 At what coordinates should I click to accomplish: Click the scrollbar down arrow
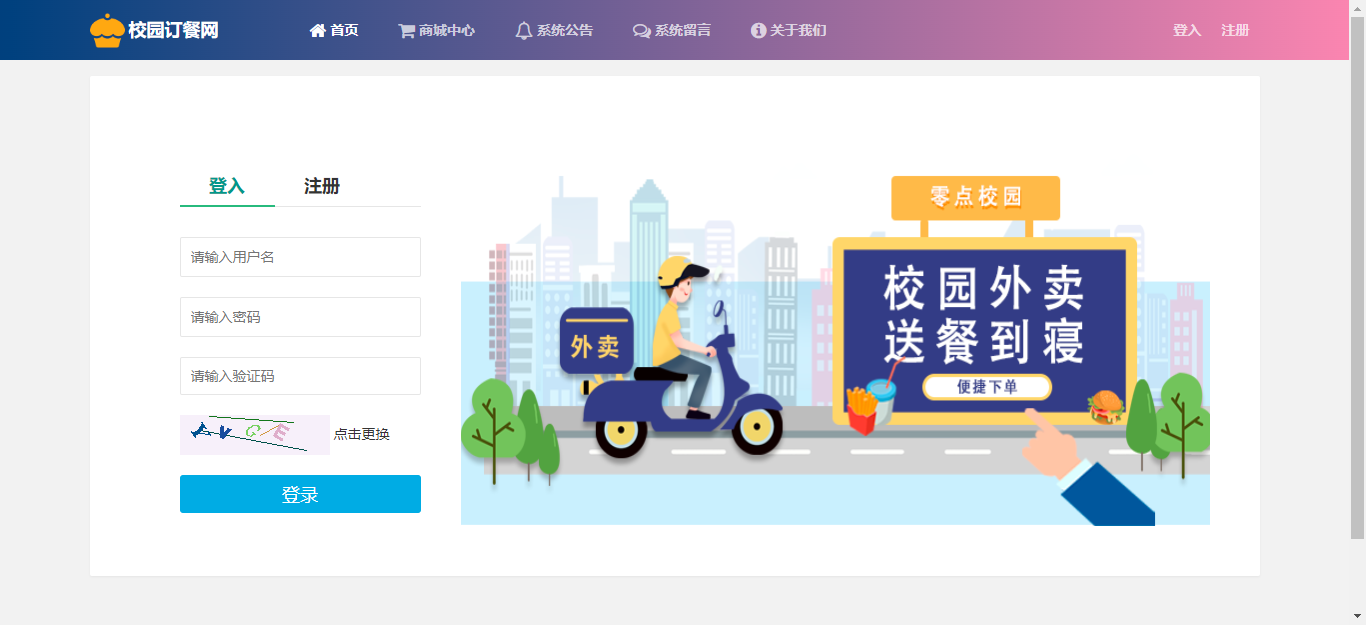pyautogui.click(x=1358, y=616)
